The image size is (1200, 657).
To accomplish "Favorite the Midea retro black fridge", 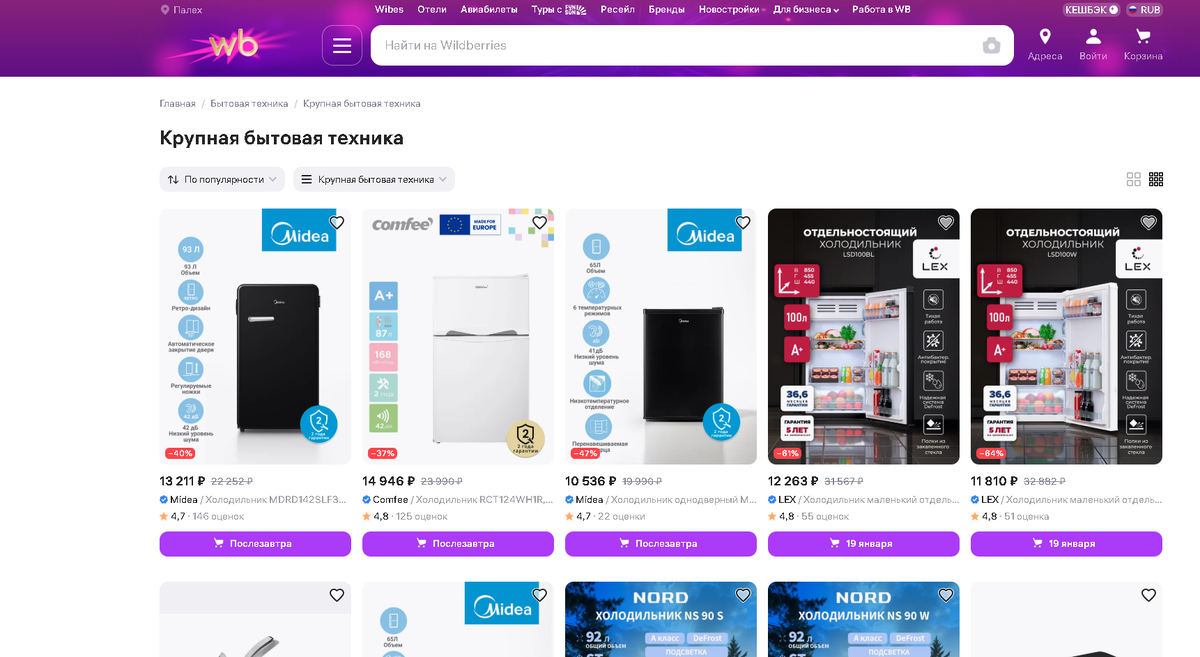I will click(337, 222).
